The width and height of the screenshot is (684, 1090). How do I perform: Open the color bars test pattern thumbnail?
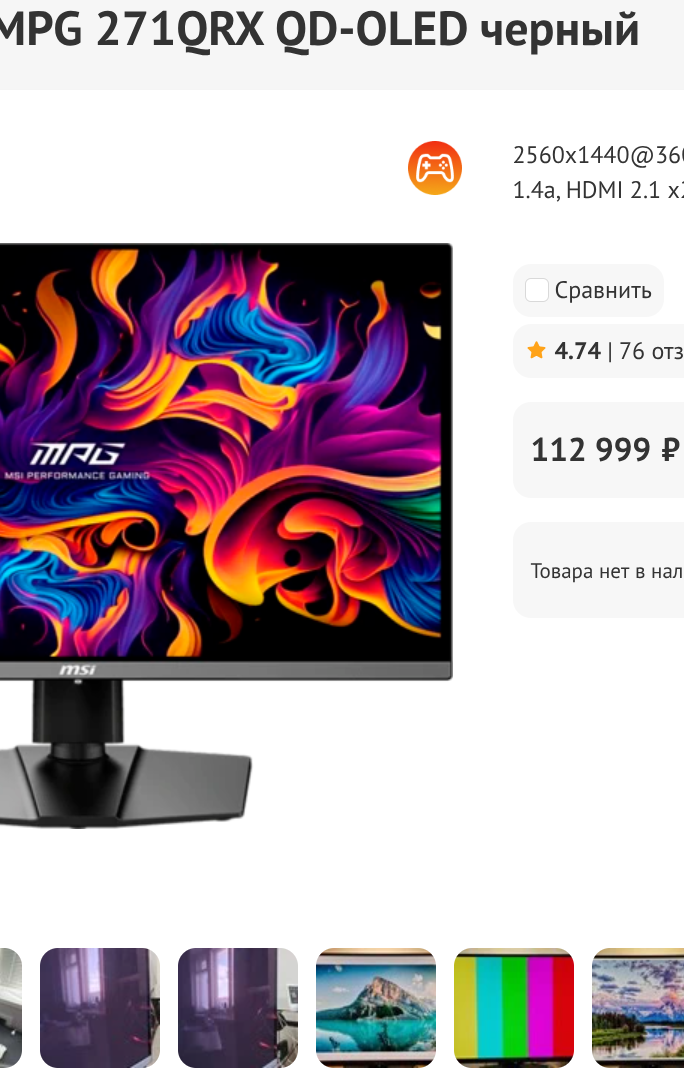[514, 1008]
